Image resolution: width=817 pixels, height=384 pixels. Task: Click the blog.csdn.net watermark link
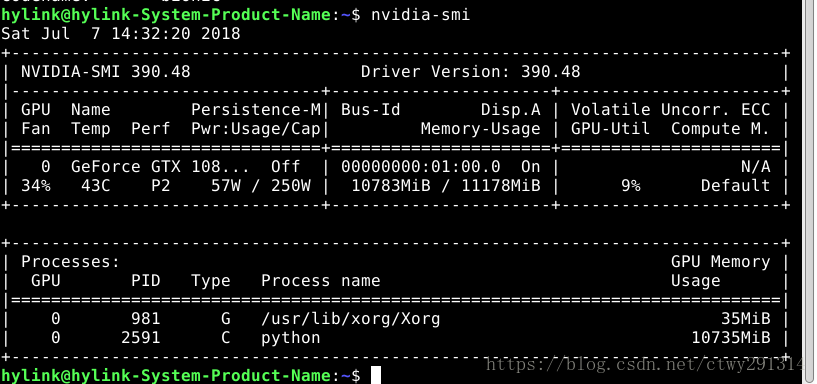coord(645,363)
